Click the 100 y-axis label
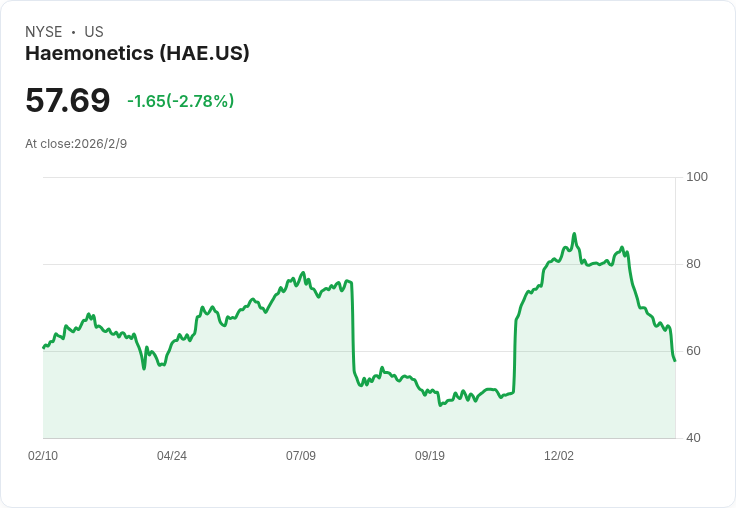Viewport: 736px width, 508px height. click(x=697, y=177)
